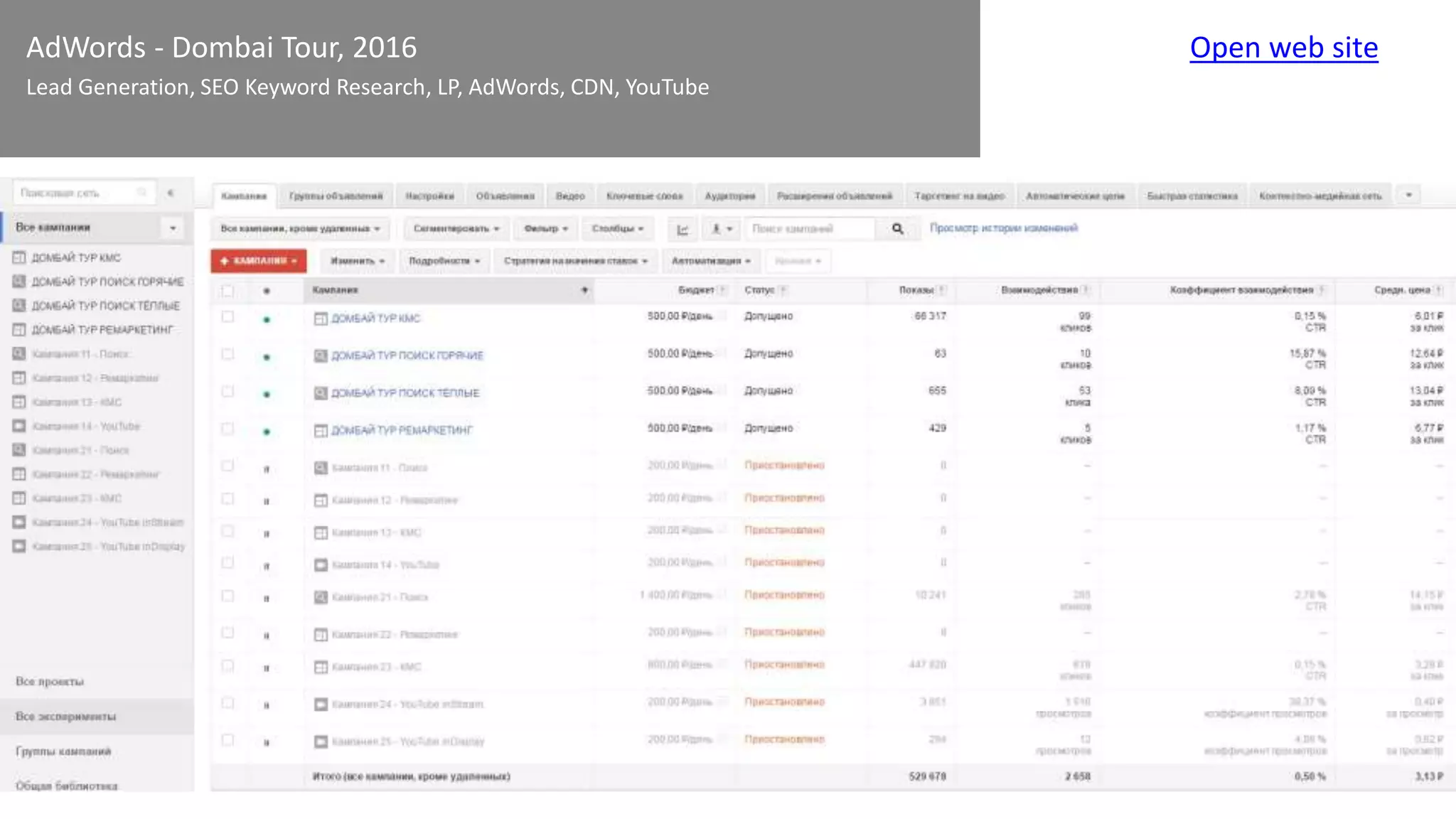Click the Взаимодействия column help icon
This screenshot has height=819, width=1456.
1086,290
